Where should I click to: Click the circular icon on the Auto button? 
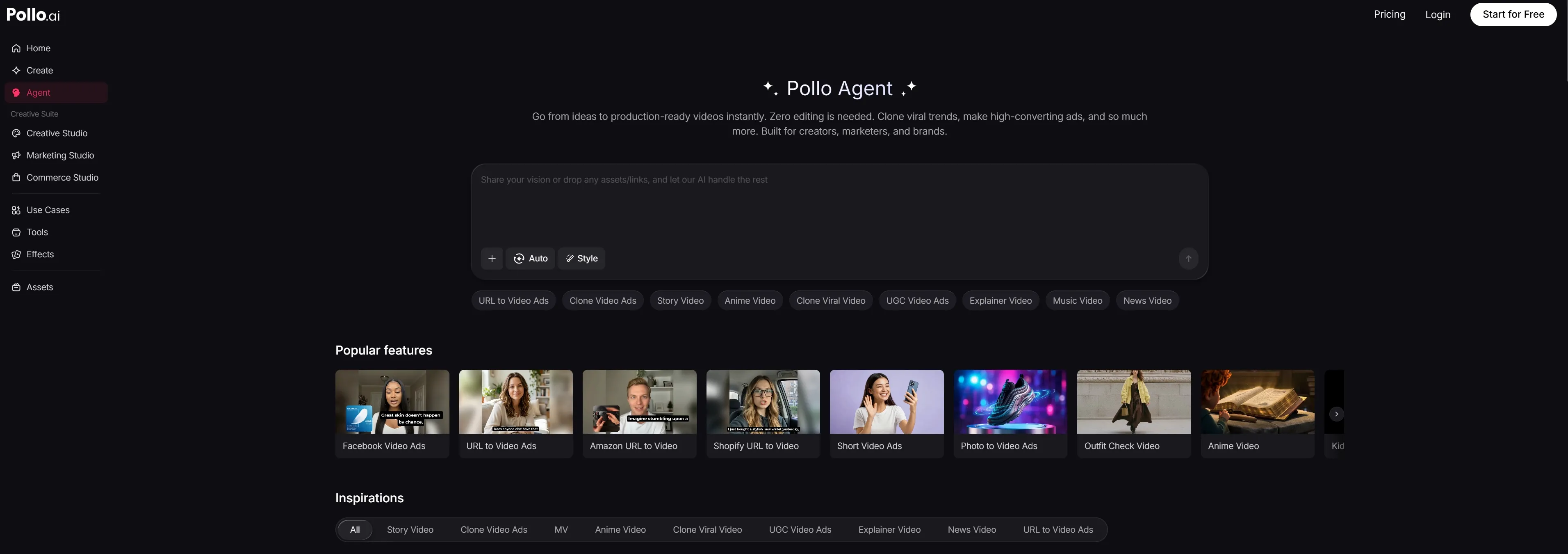pyautogui.click(x=519, y=259)
